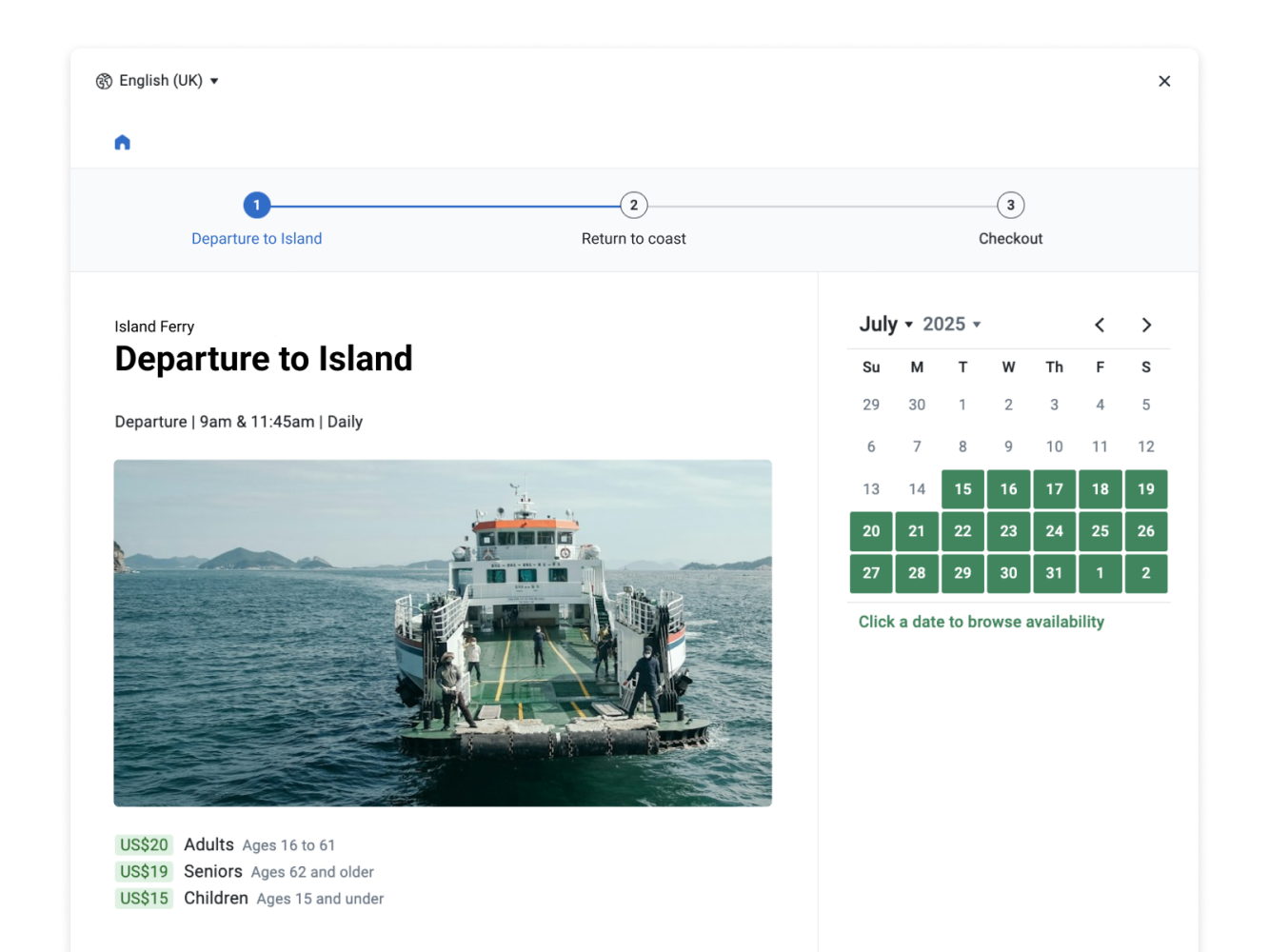
Task: Go to previous month in calendar
Action: 1100,325
